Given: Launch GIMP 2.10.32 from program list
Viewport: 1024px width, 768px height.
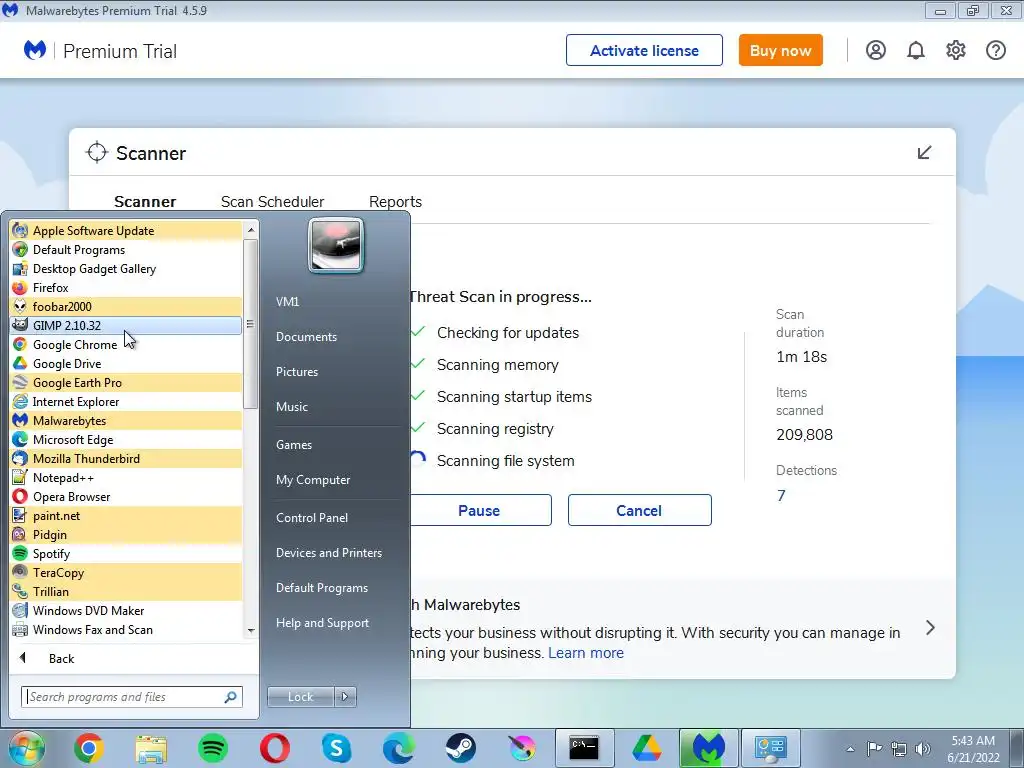Looking at the screenshot, I should (x=126, y=325).
